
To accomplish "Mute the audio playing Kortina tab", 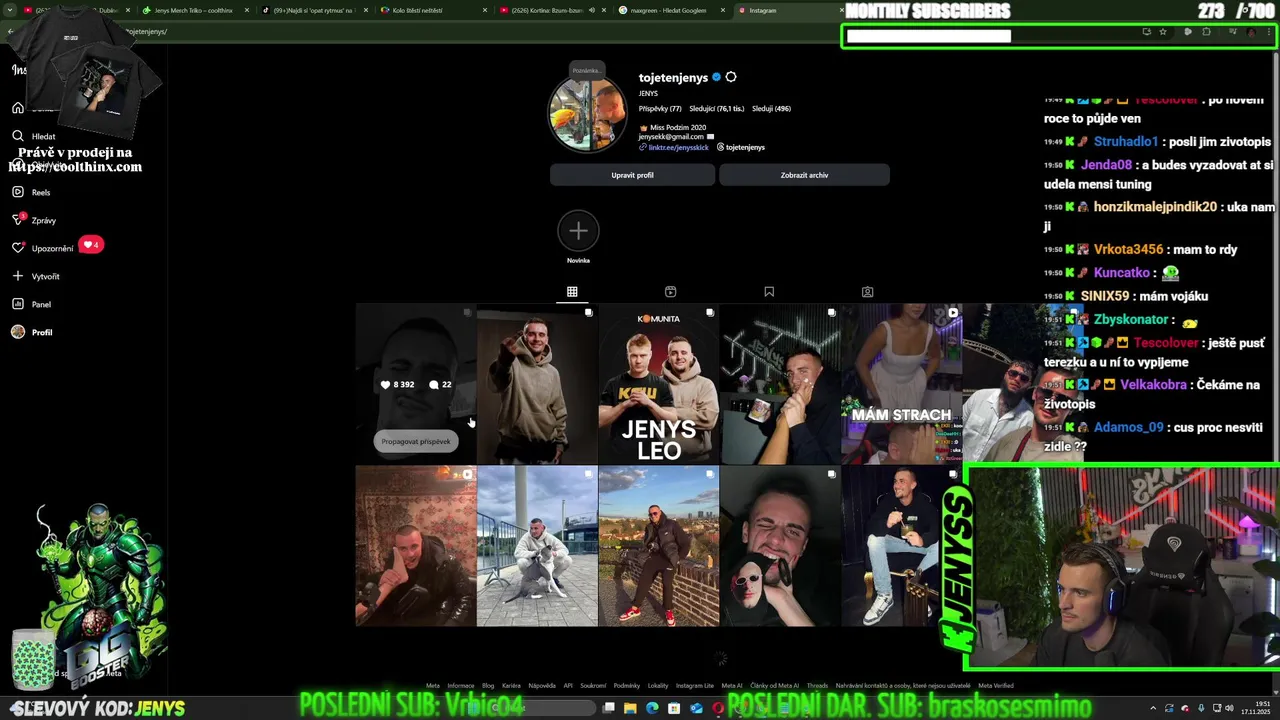I will tap(592, 10).
